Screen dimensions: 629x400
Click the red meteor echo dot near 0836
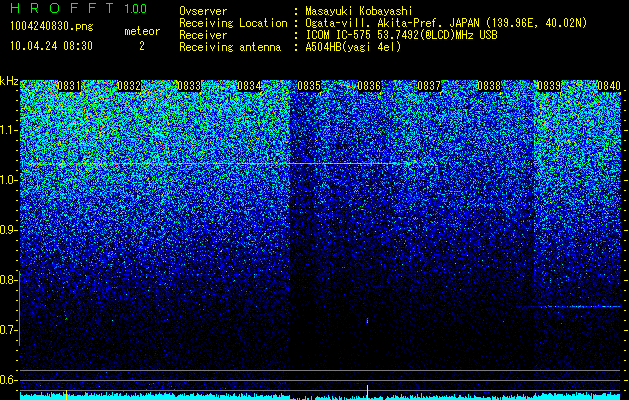pos(367,321)
